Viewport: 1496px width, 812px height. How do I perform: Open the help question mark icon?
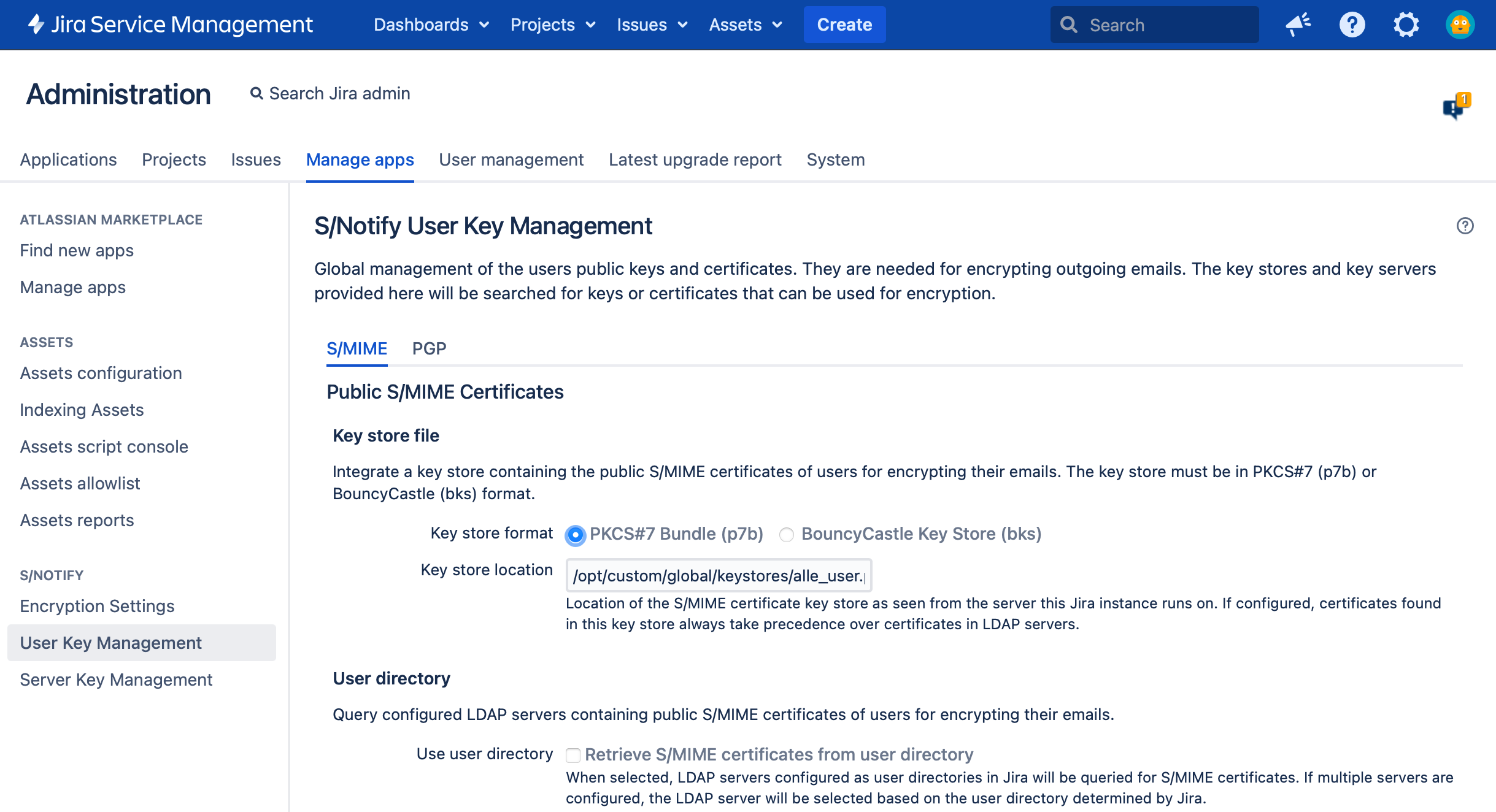1352,25
